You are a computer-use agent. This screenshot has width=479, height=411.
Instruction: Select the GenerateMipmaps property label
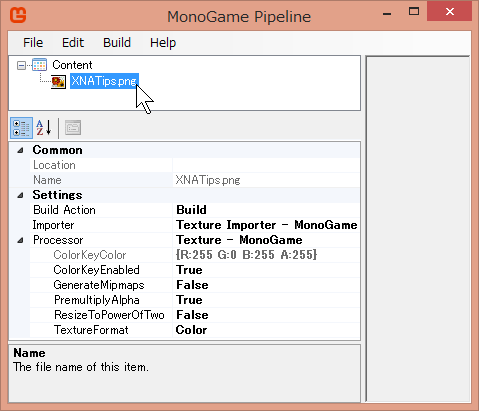[x=99, y=285]
